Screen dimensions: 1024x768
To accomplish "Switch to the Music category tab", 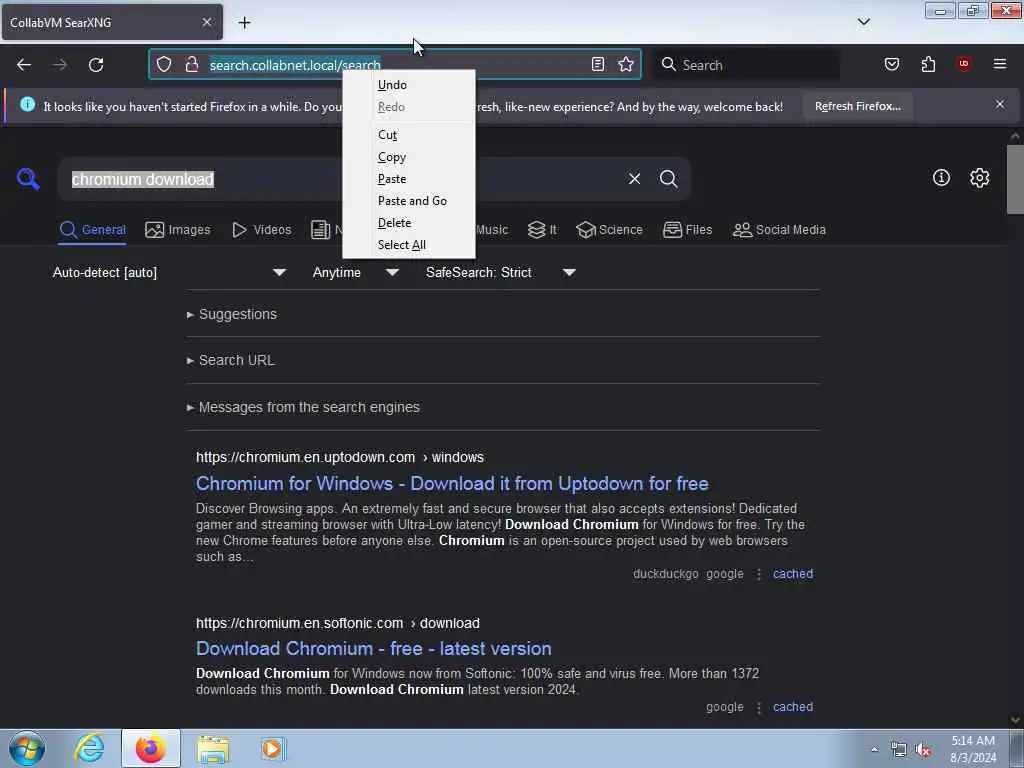I will point(492,230).
